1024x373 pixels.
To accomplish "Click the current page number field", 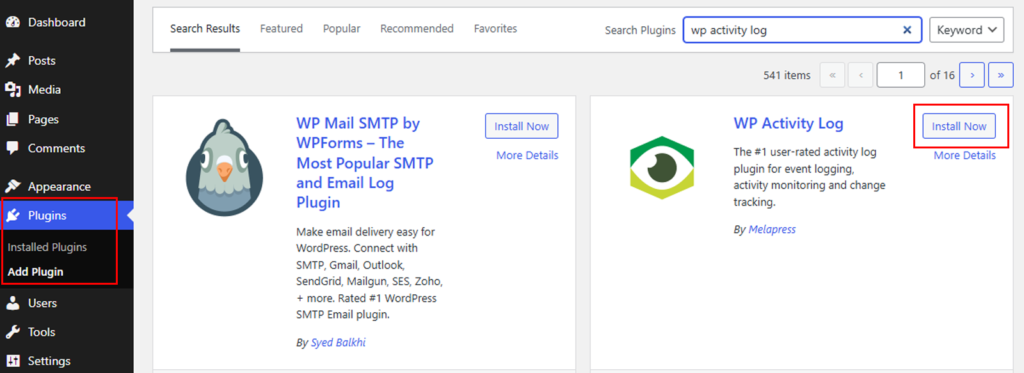I will click(x=901, y=75).
